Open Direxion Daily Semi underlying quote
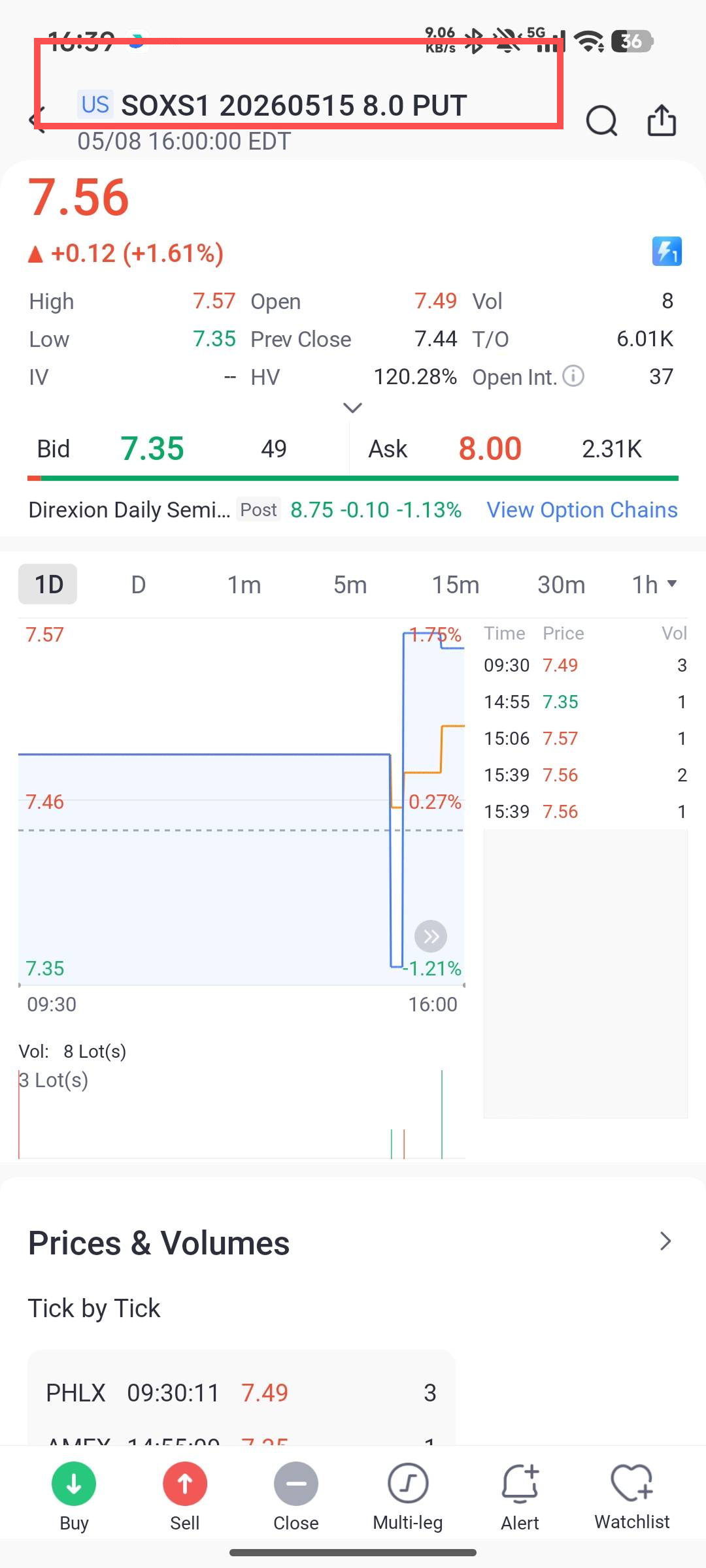This screenshot has height=1568, width=706. pos(129,510)
